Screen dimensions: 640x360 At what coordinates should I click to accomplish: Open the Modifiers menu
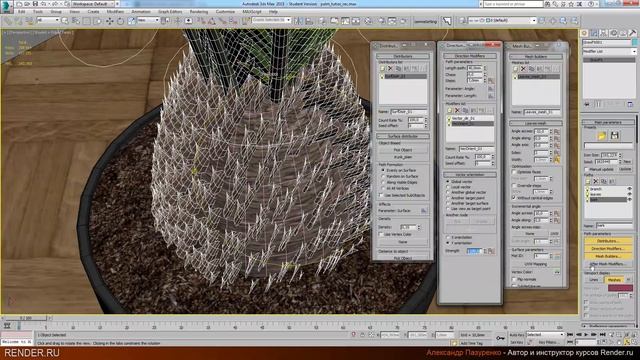coord(115,12)
